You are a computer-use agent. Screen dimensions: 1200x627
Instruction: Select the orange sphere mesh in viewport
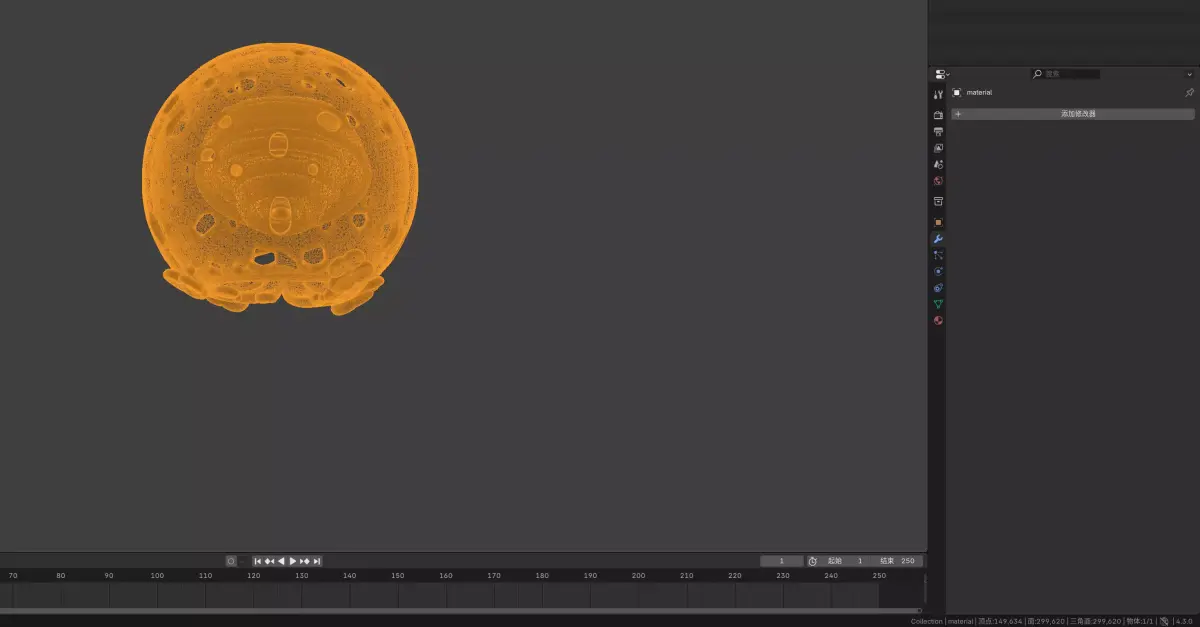[x=280, y=178]
